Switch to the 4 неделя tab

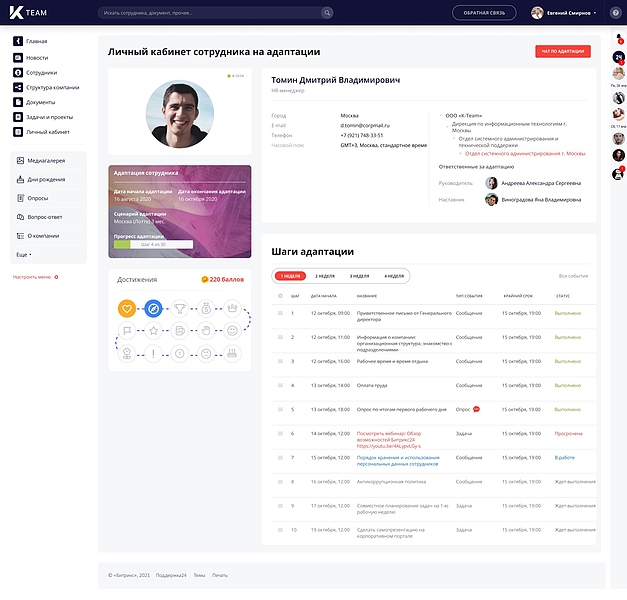pyautogui.click(x=393, y=275)
